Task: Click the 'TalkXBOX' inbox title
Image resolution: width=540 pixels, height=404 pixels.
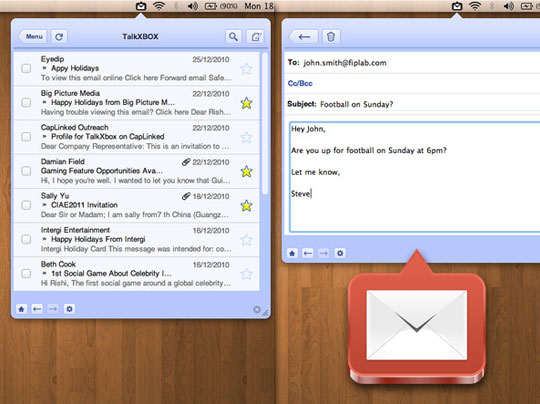Action: click(x=140, y=37)
